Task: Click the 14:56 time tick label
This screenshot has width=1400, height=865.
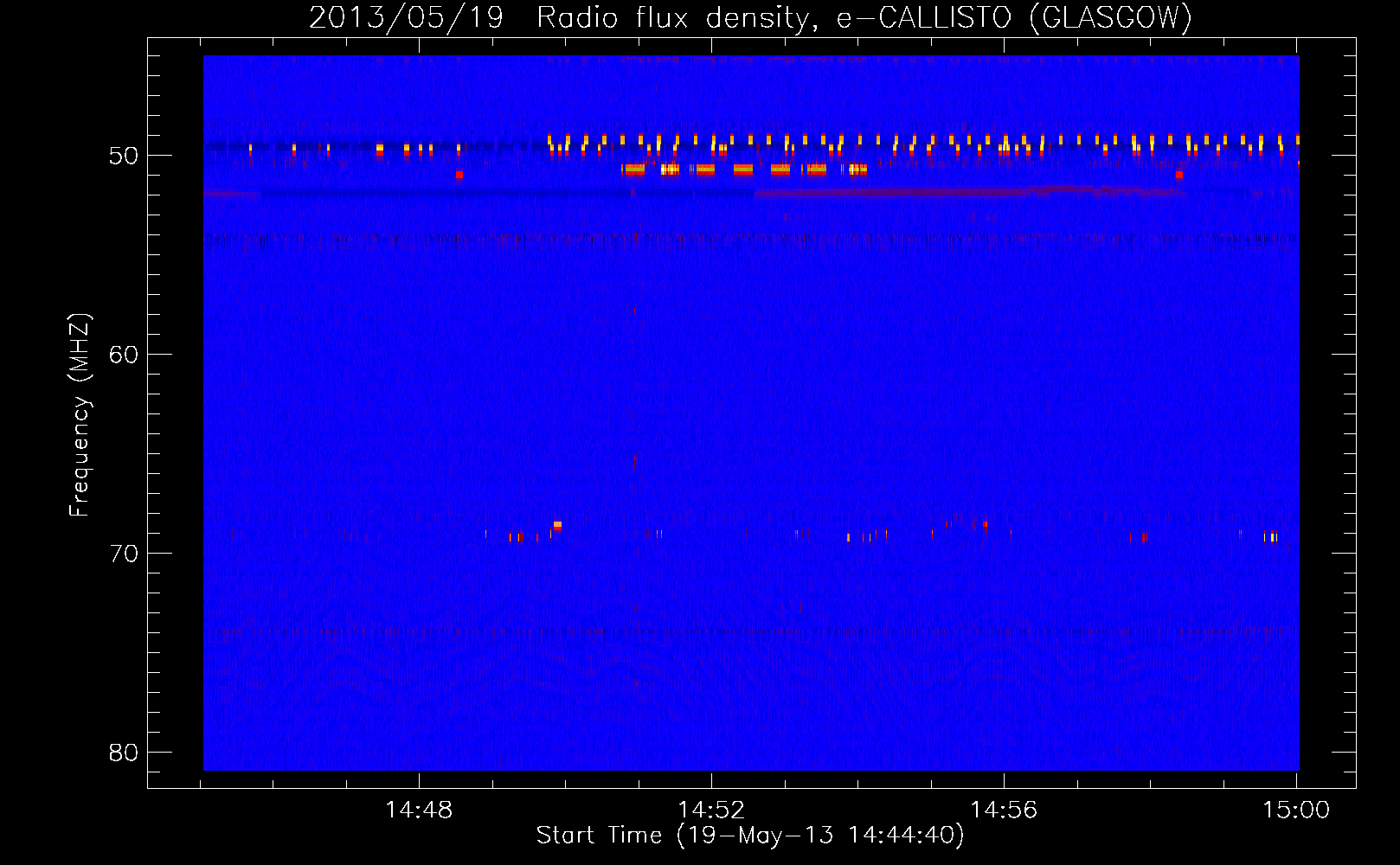Action: pyautogui.click(x=1004, y=811)
